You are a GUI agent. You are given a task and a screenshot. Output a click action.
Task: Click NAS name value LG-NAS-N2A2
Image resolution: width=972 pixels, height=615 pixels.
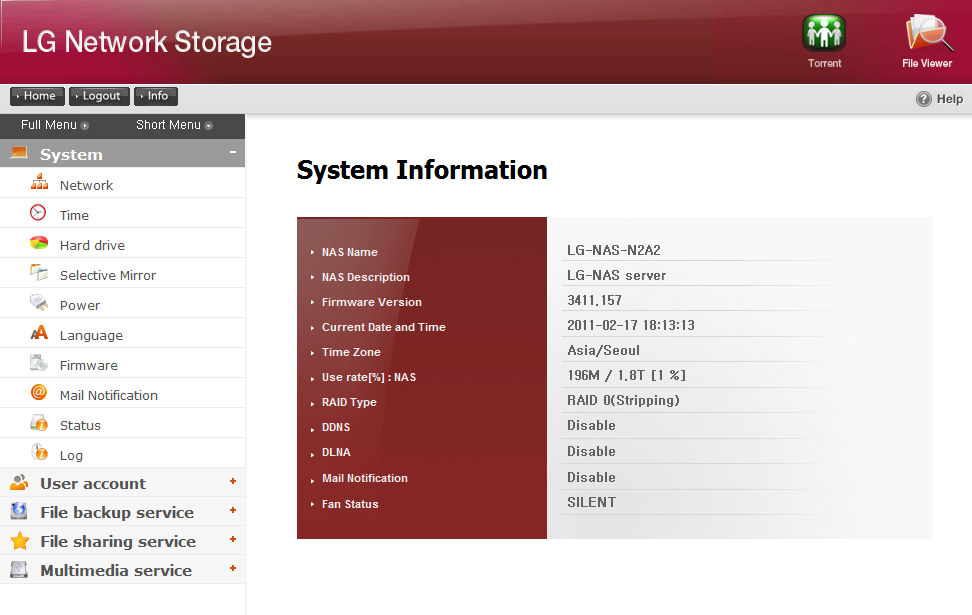pyautogui.click(x=614, y=250)
